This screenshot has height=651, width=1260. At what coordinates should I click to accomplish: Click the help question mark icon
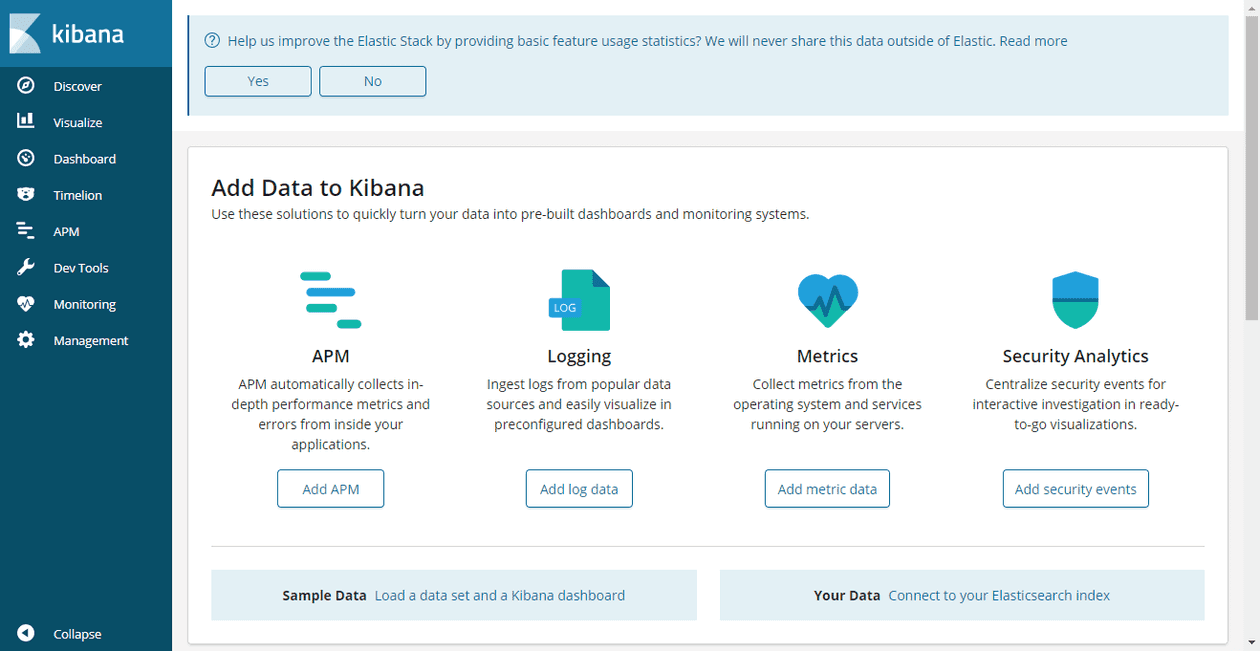211,41
